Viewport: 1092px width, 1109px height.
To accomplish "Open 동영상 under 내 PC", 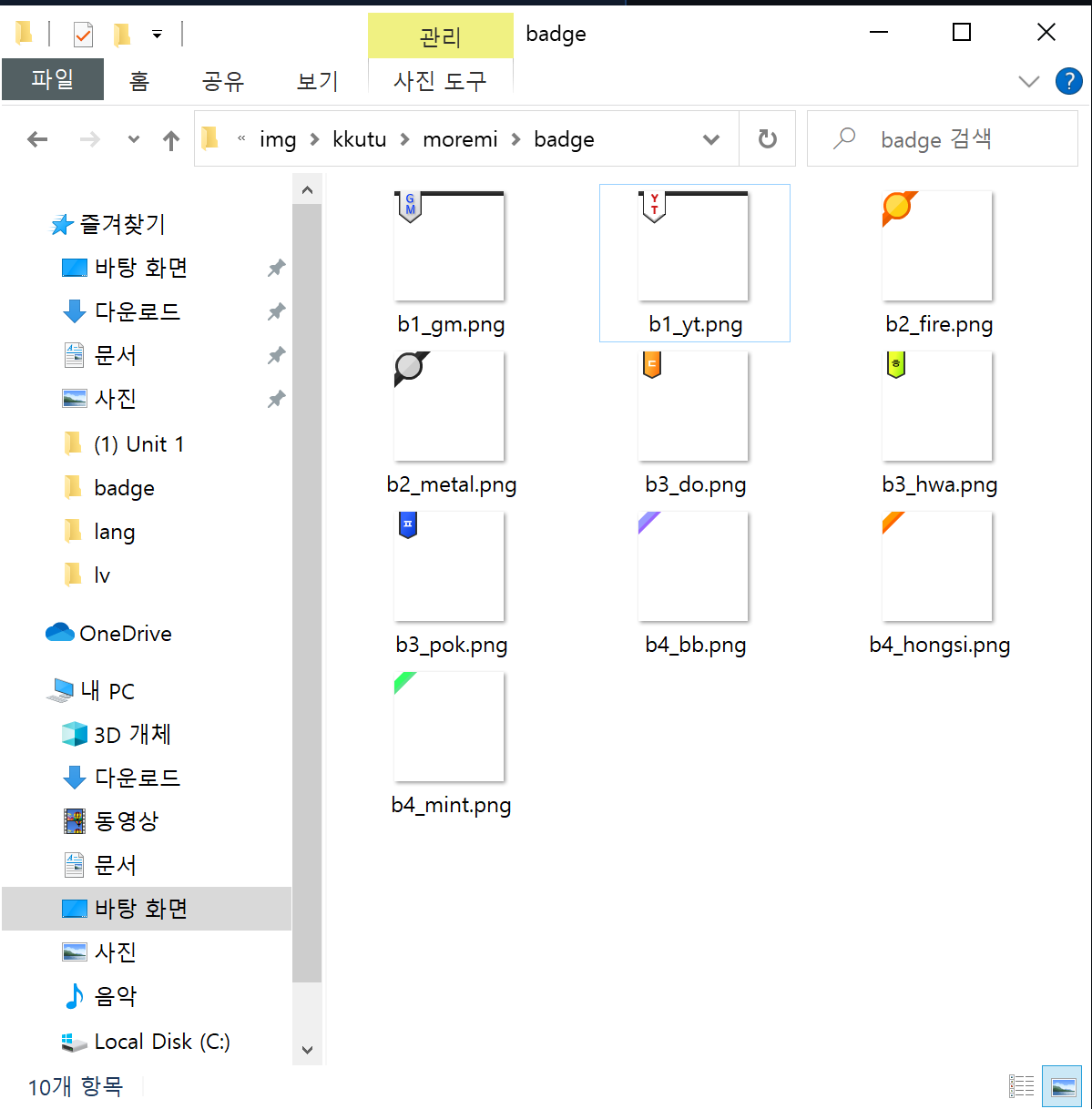I will coord(111,821).
